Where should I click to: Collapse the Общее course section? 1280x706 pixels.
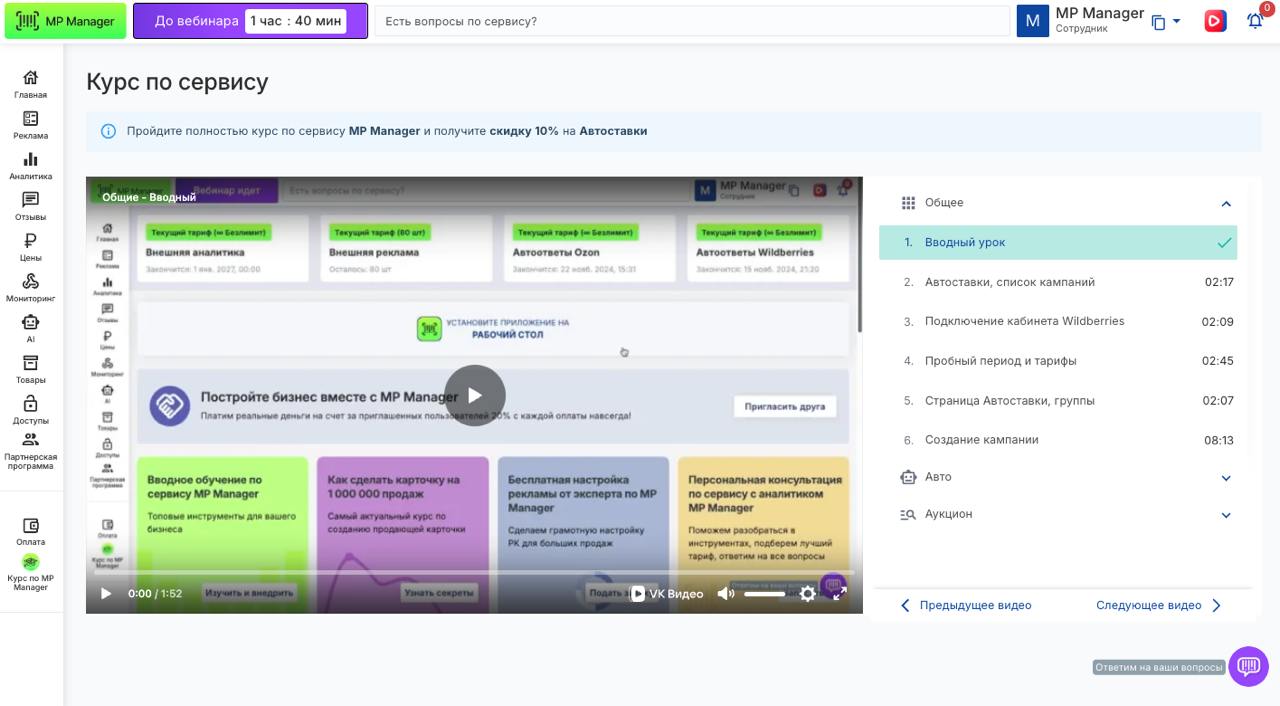pyautogui.click(x=1225, y=204)
